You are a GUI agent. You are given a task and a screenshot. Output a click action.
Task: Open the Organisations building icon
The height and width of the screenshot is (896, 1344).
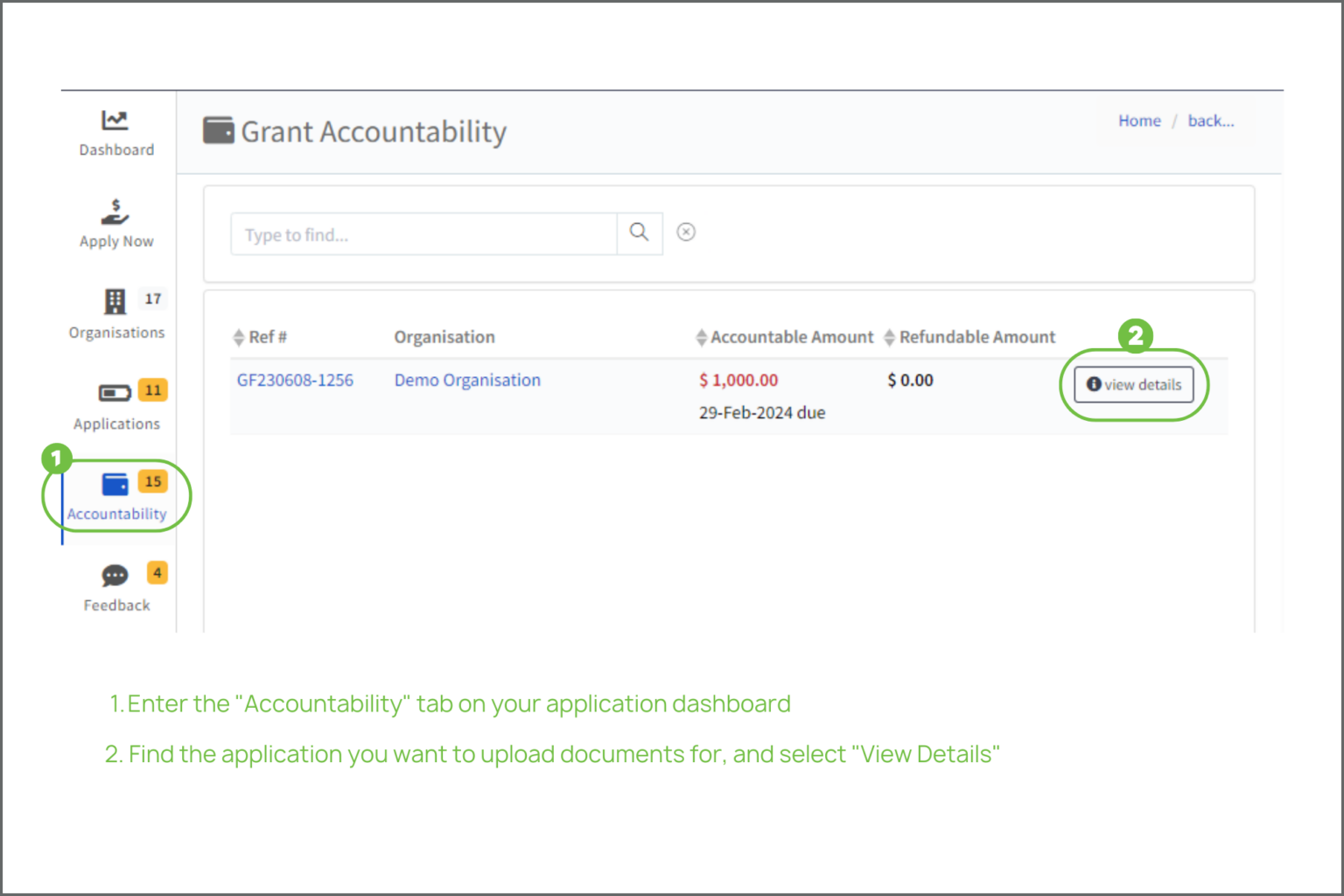coord(116,302)
